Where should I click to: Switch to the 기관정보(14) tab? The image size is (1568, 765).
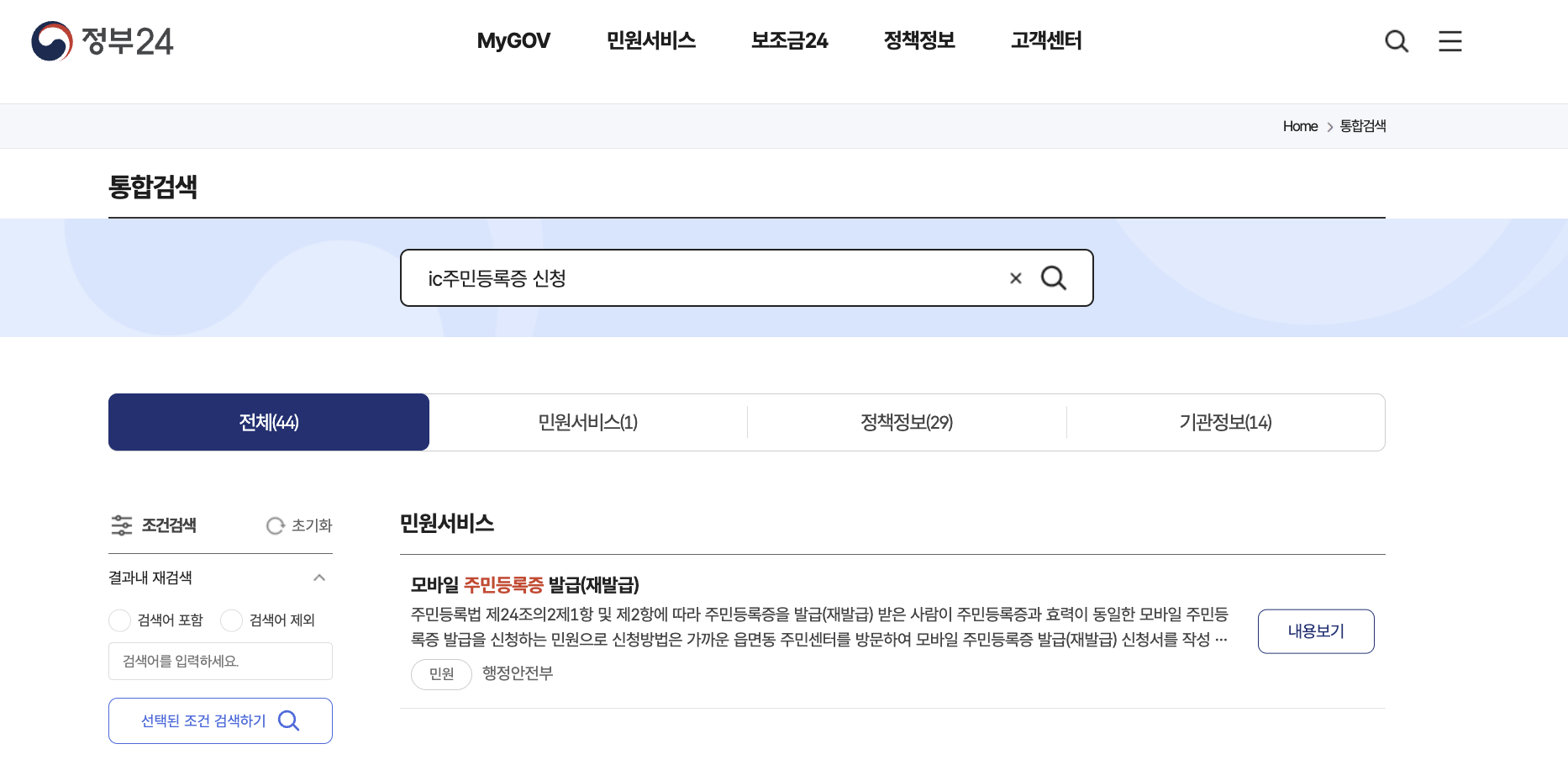[1226, 422]
